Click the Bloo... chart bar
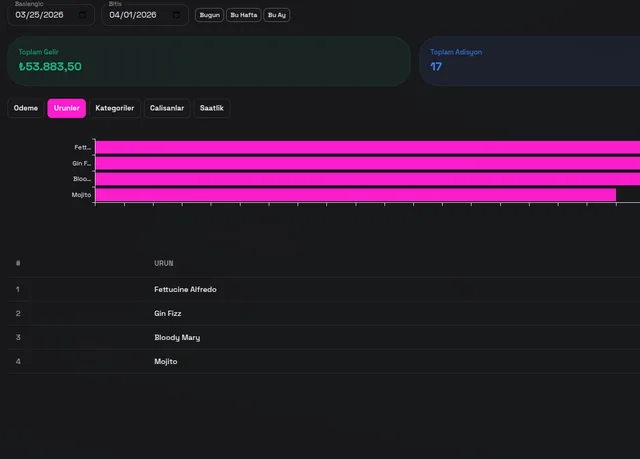The image size is (640, 459). click(x=367, y=179)
